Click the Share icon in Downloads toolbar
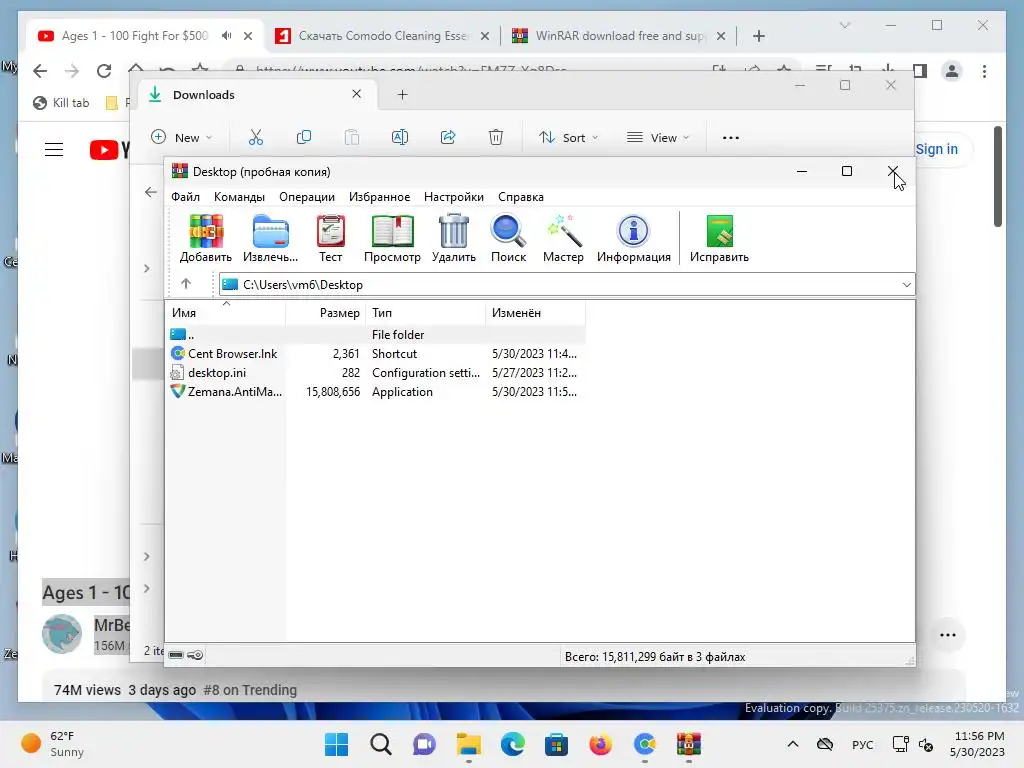Screen dimensions: 1024x768 pos(448,137)
